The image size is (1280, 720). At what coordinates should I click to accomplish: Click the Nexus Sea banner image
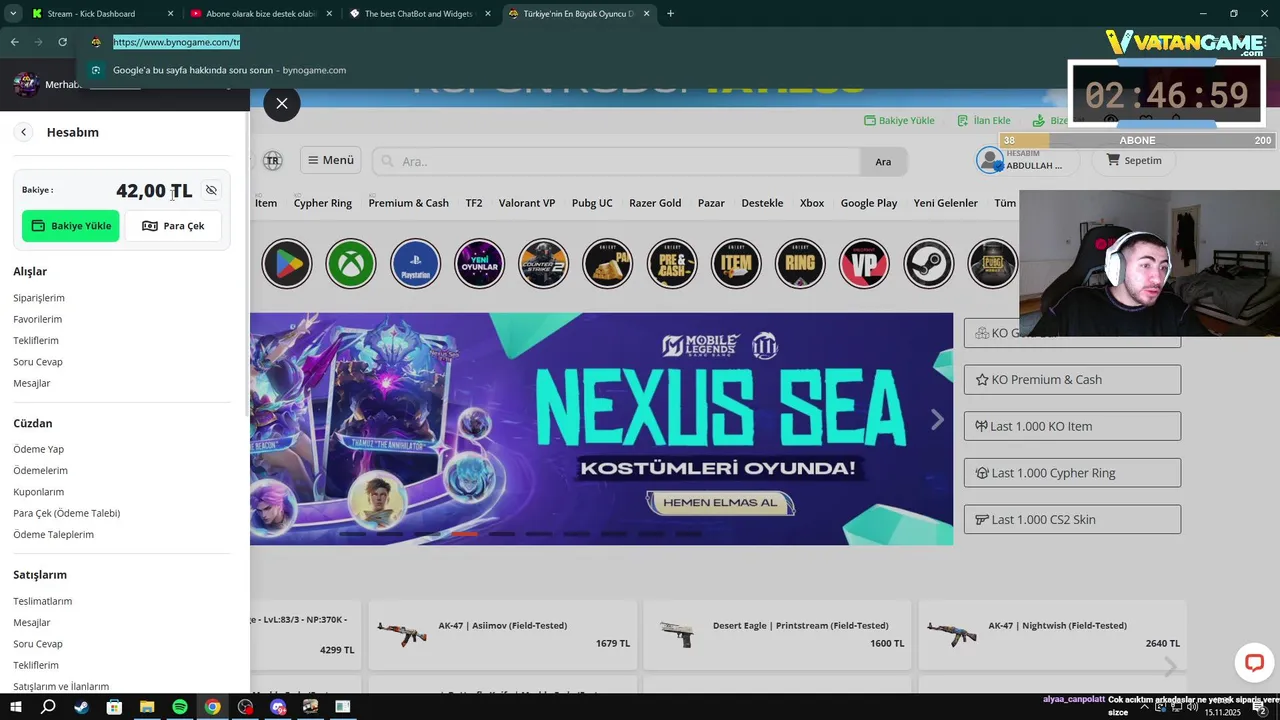point(601,429)
